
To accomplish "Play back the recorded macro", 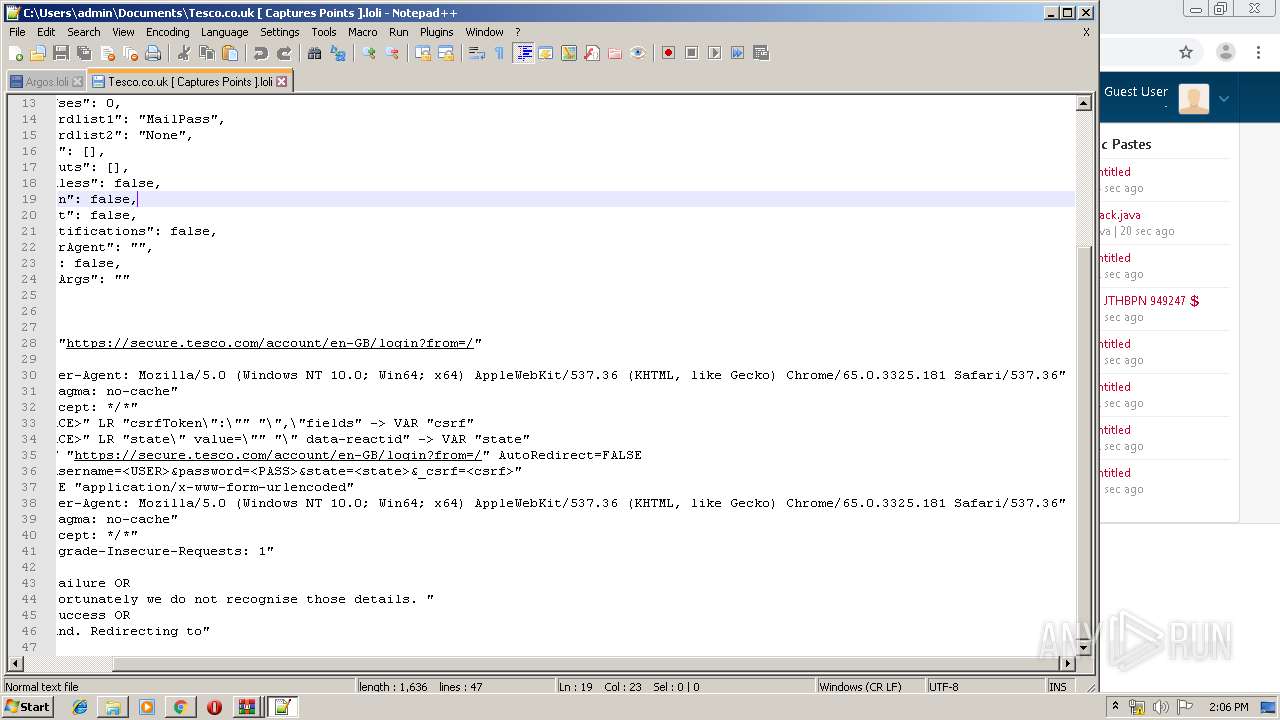I will 714,53.
